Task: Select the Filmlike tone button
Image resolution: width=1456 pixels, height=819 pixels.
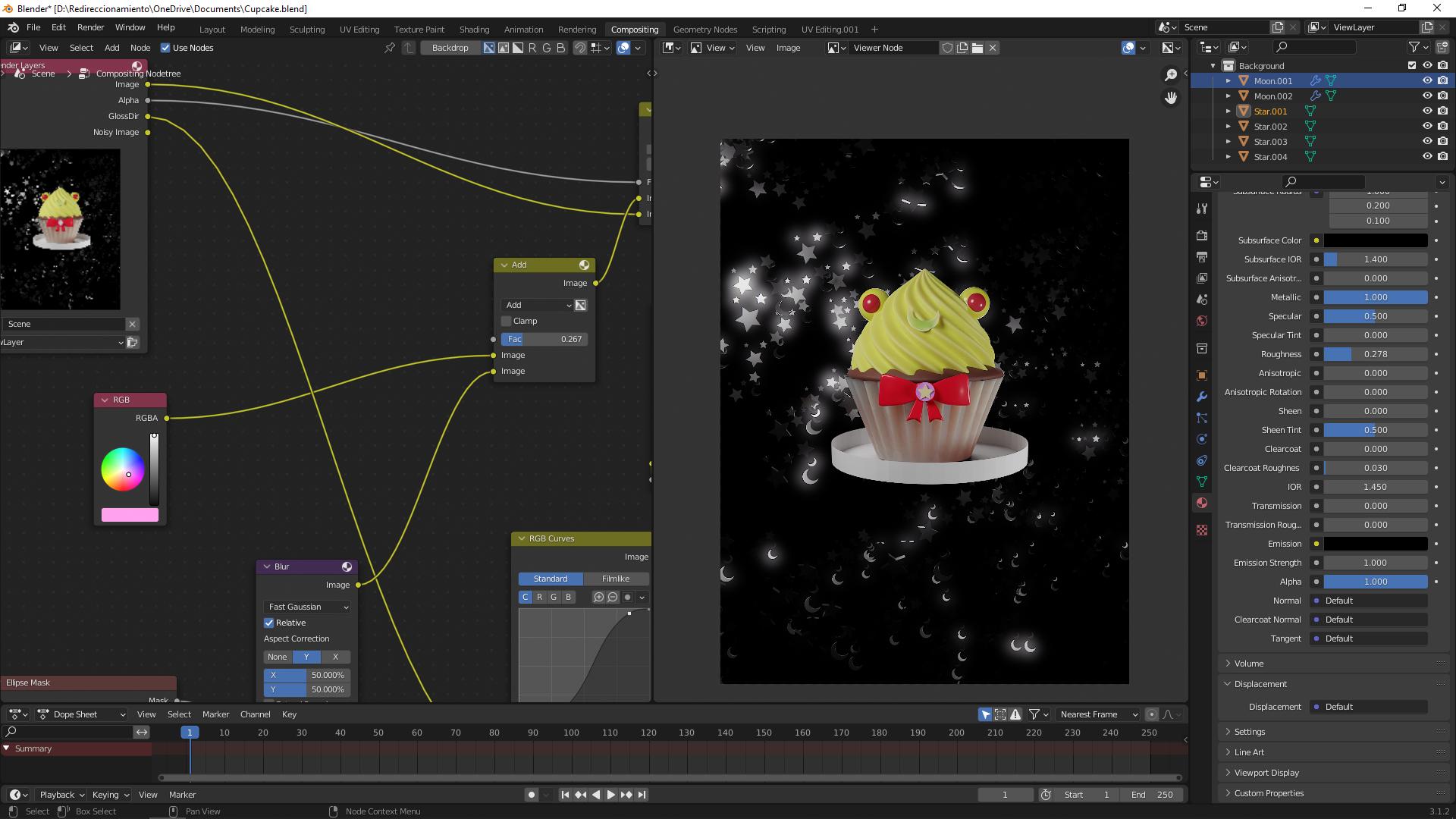Action: pos(616,579)
